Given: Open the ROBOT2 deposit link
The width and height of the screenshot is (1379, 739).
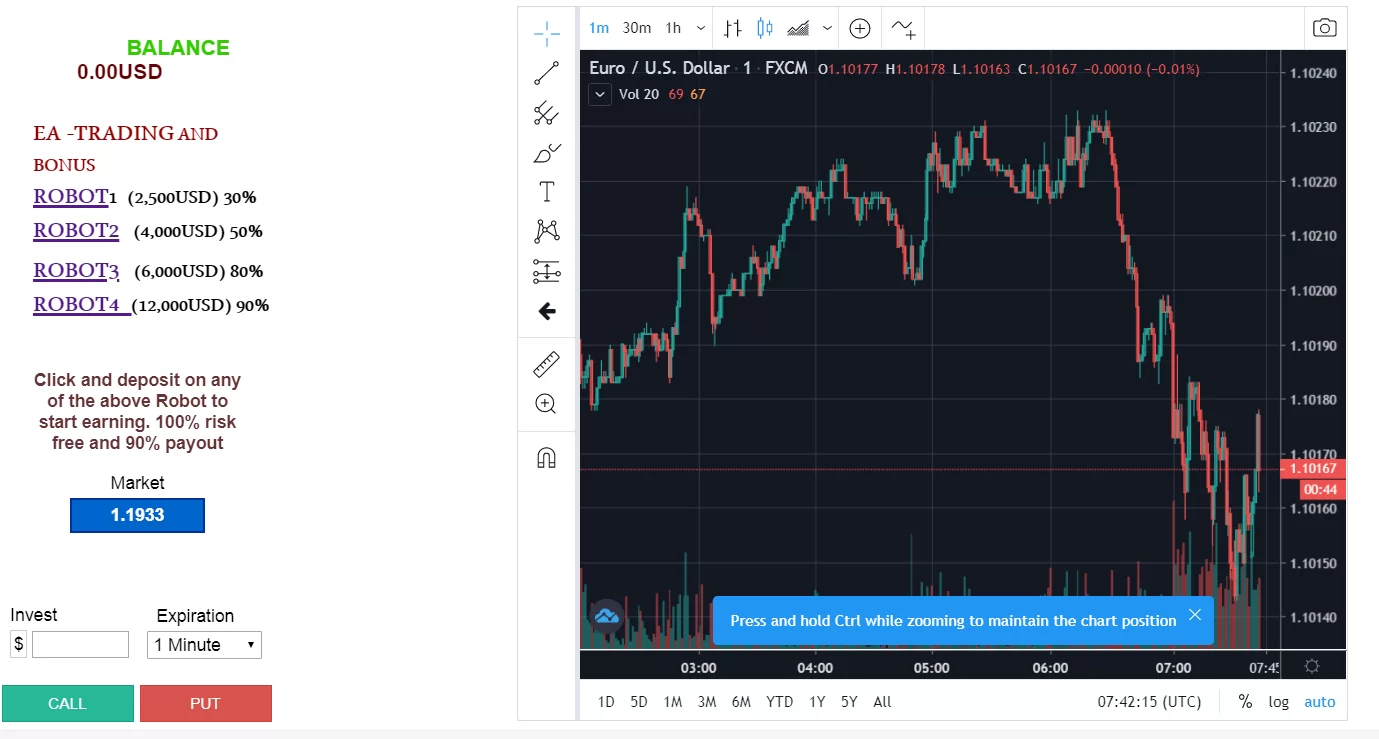Looking at the screenshot, I should coord(76,231).
